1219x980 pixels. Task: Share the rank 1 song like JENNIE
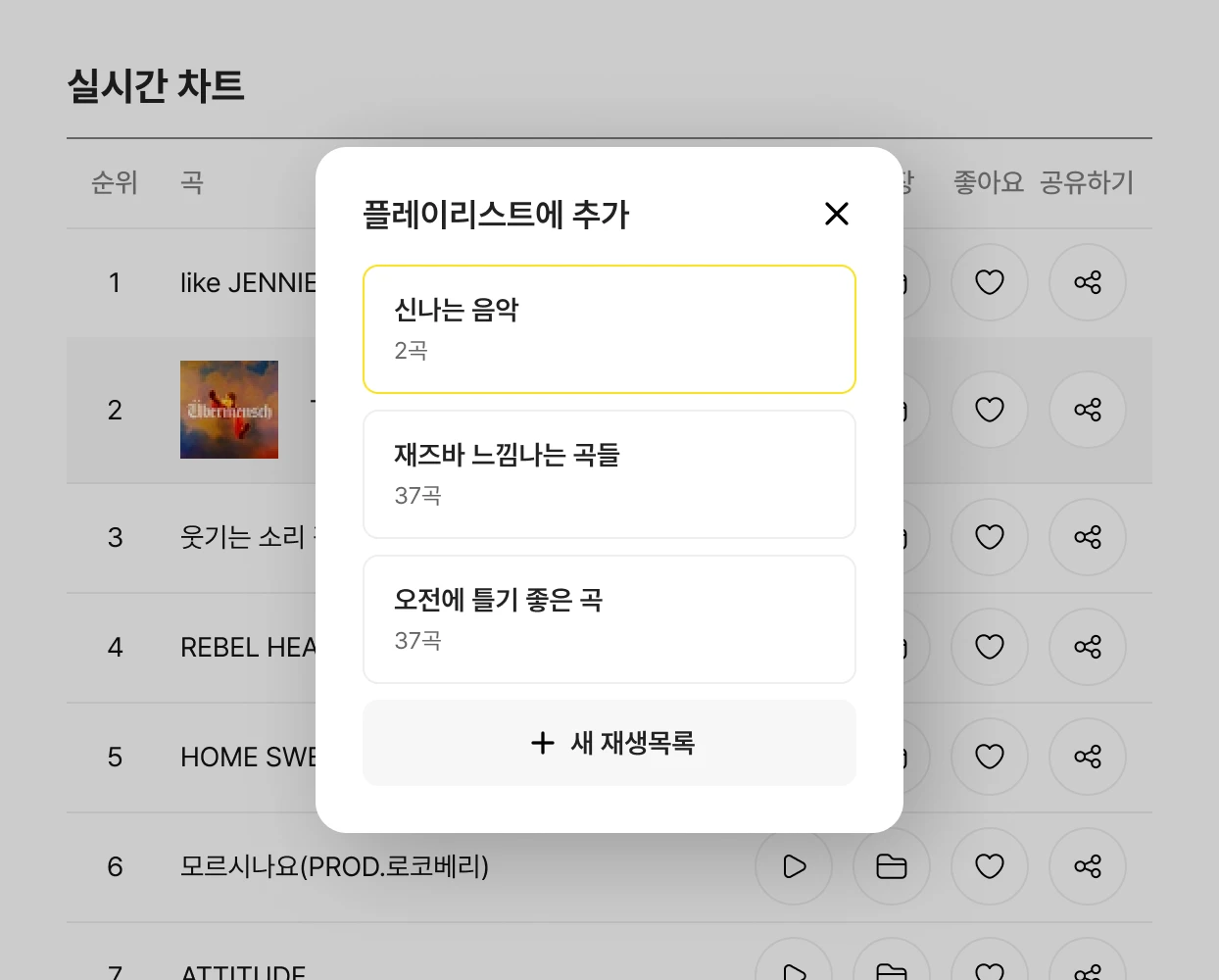click(1088, 282)
